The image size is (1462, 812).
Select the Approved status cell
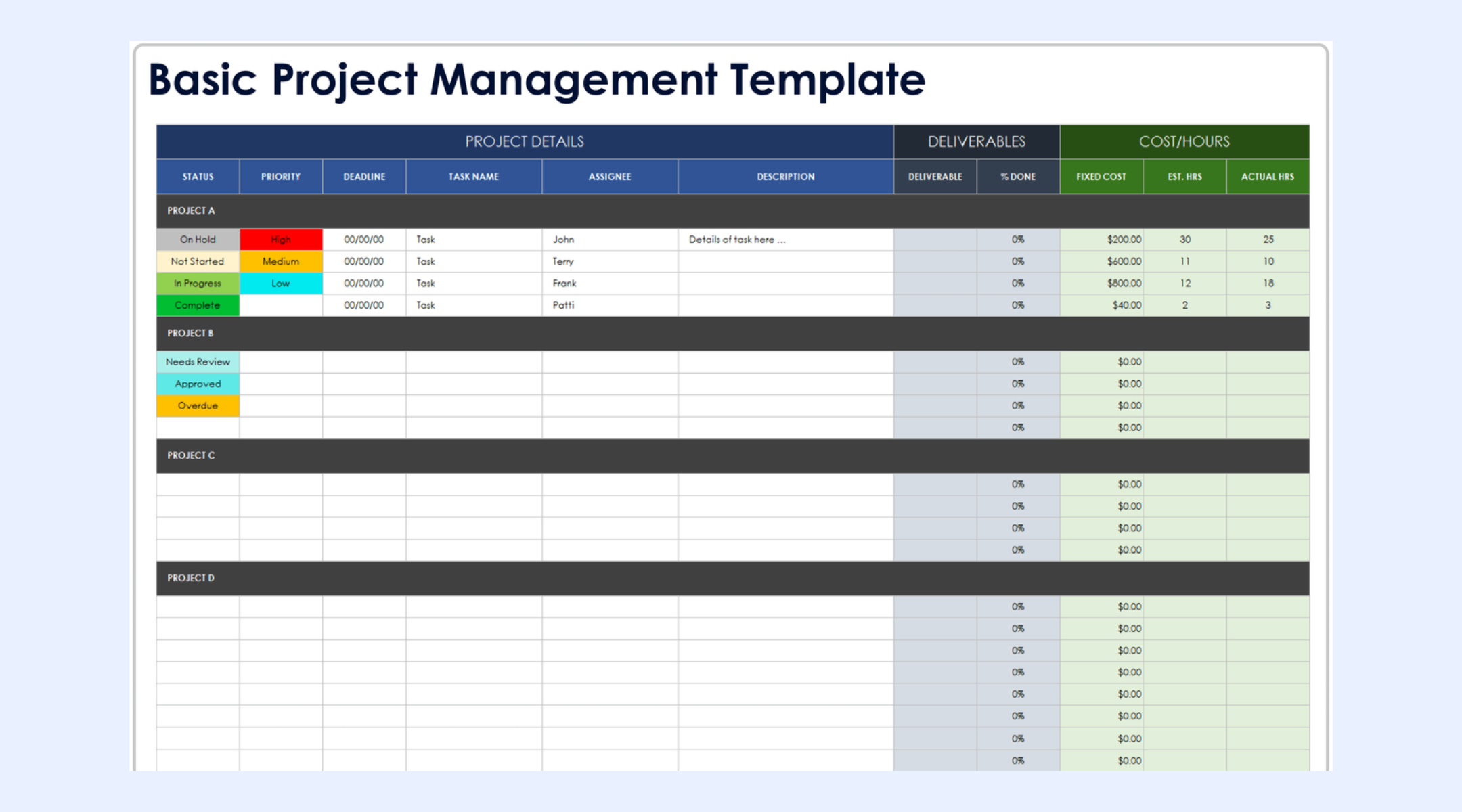[198, 384]
